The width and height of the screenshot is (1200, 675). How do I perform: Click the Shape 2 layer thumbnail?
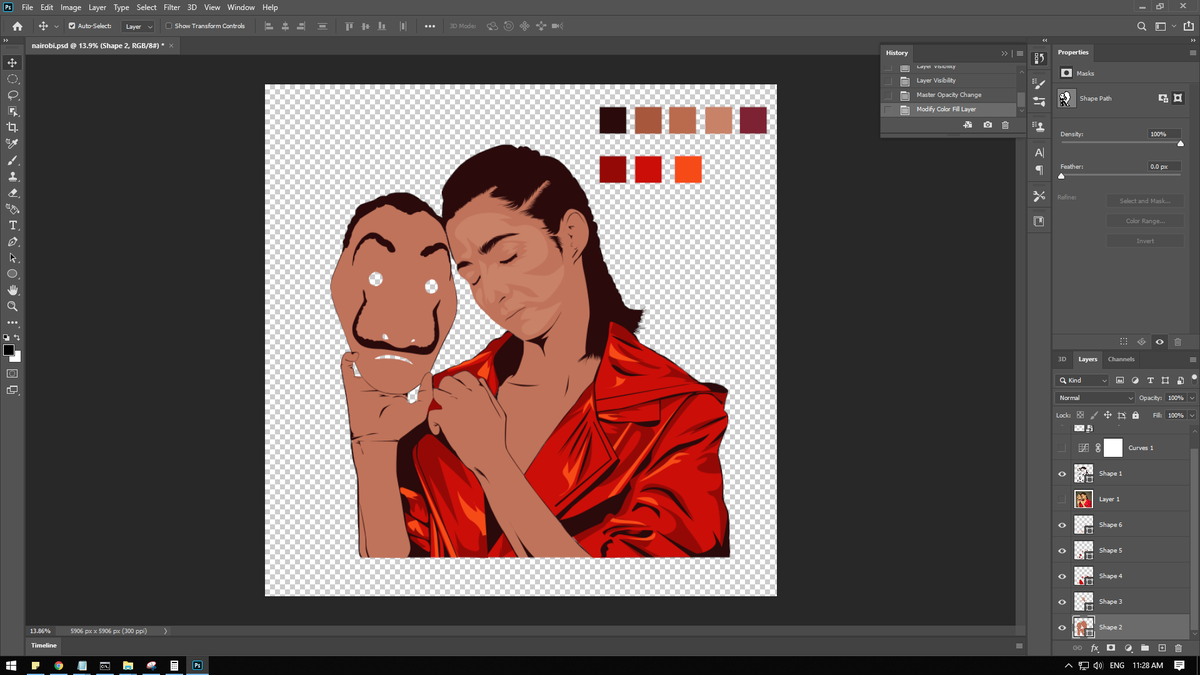coord(1083,627)
